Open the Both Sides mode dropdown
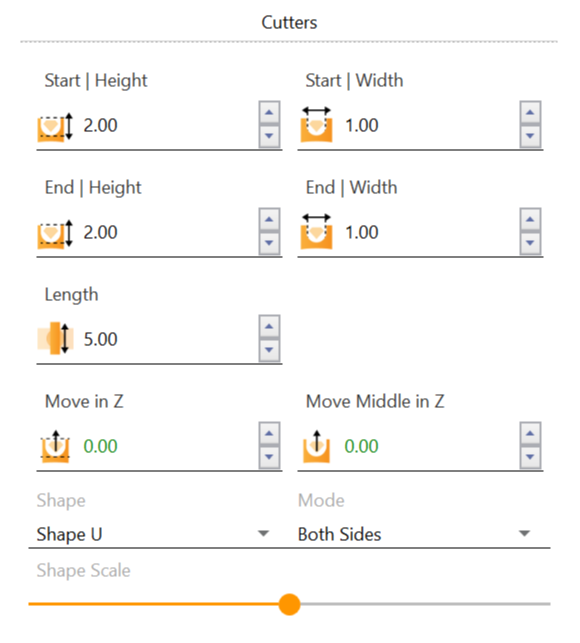This screenshot has width=580, height=643. [x=421, y=534]
